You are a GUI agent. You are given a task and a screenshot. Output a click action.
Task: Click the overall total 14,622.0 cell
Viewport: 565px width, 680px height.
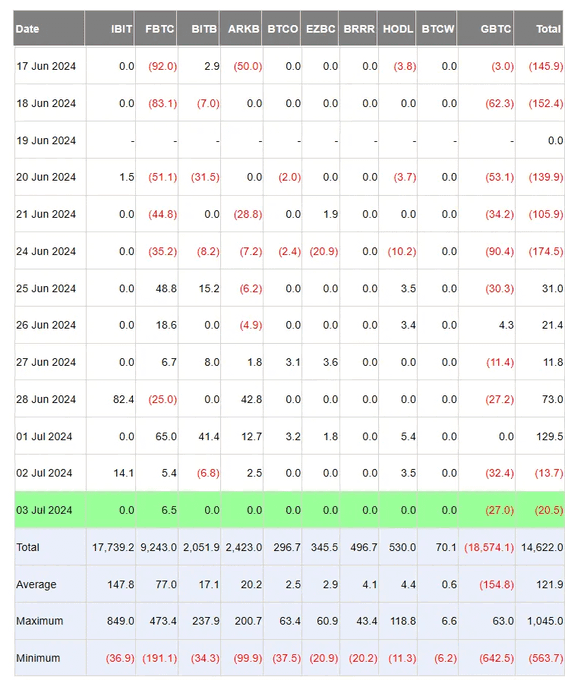(542, 547)
